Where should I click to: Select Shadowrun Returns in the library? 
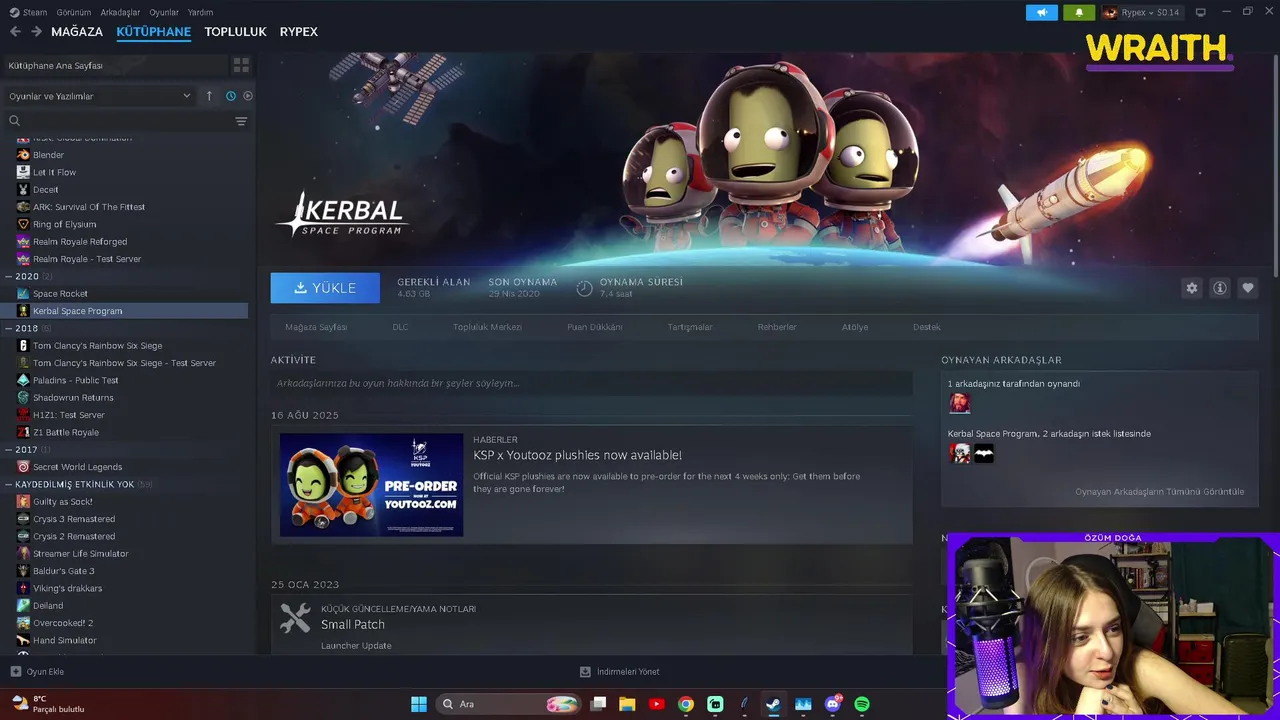73,397
